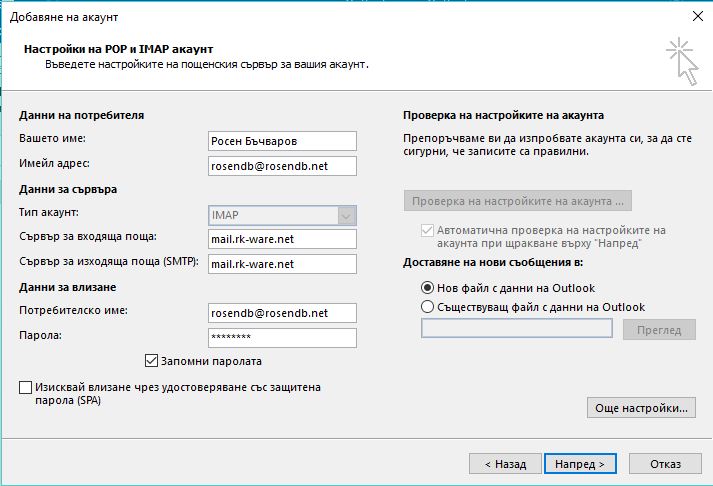Open the Тип акаунт IMAP dropdown
The height and width of the screenshot is (486, 713).
click(282, 215)
